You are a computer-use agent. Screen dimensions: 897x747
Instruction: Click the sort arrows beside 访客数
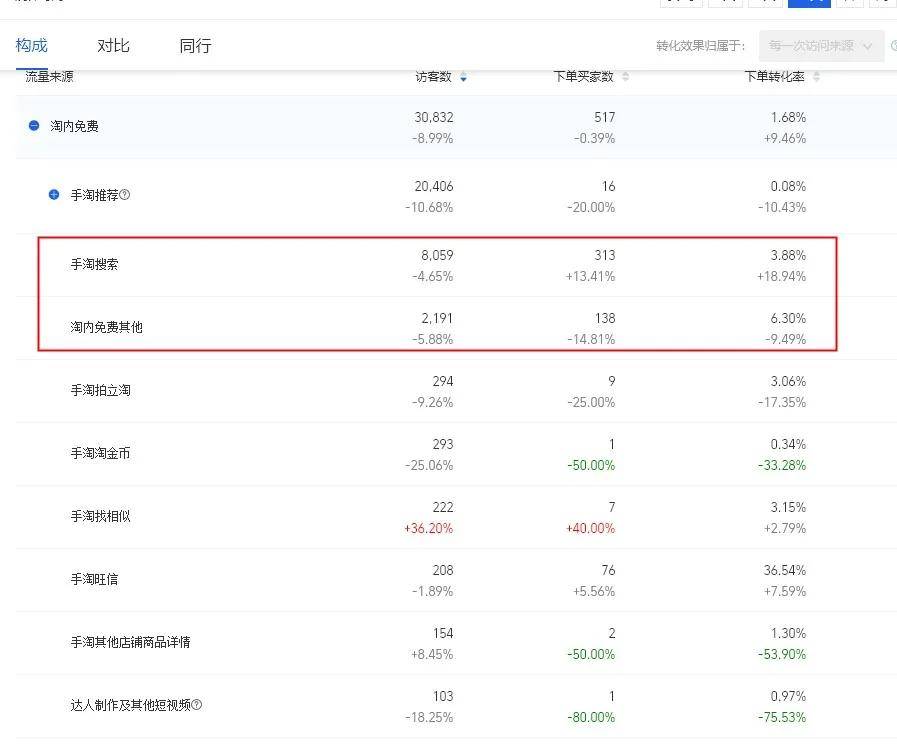coord(463,77)
